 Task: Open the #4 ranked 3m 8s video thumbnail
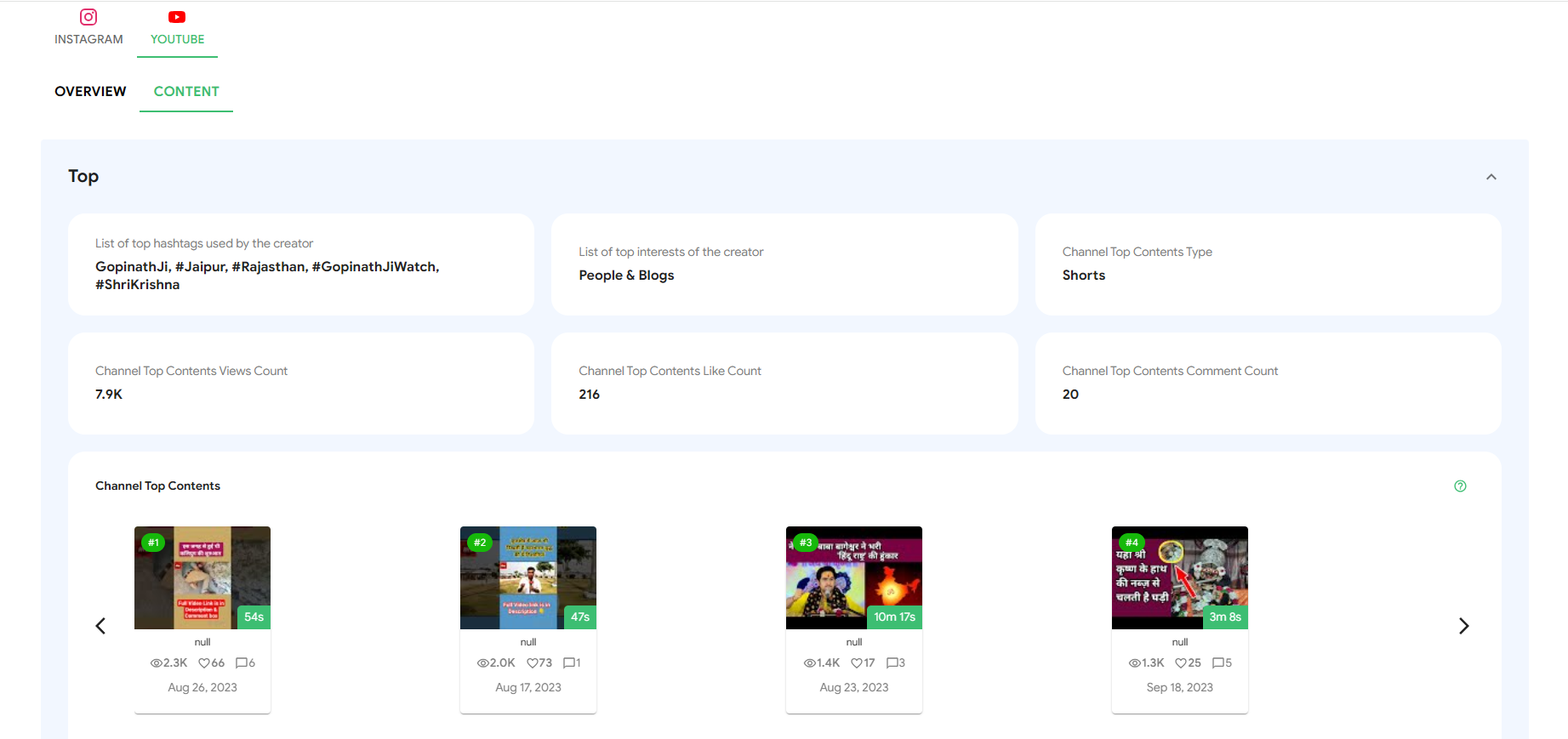(1180, 577)
